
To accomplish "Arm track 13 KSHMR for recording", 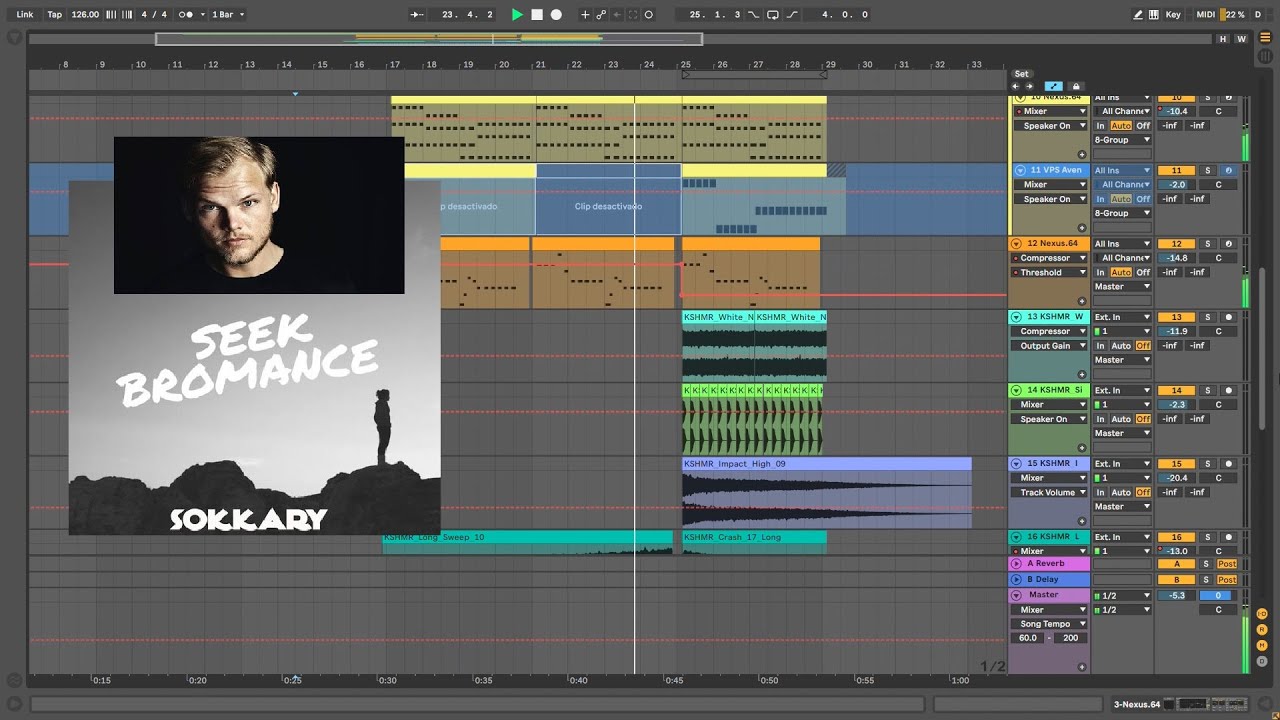I will (x=1229, y=317).
